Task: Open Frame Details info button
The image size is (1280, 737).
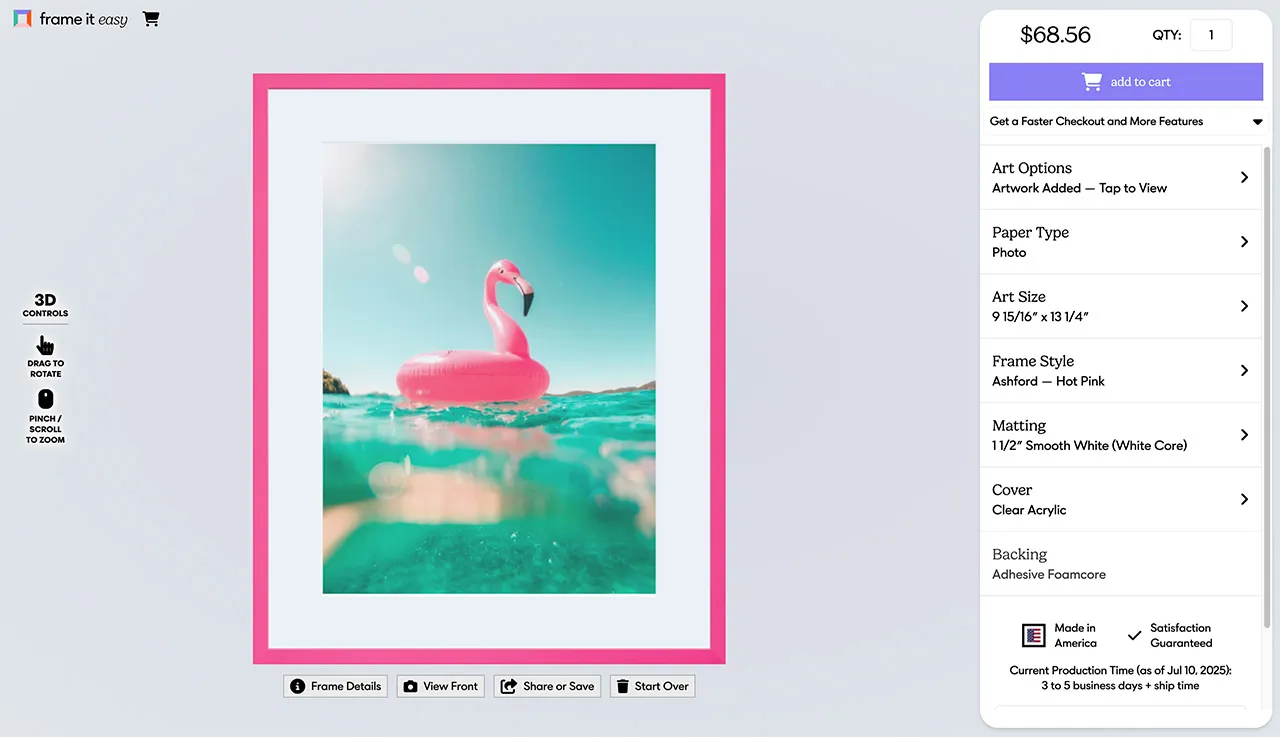Action: [335, 686]
